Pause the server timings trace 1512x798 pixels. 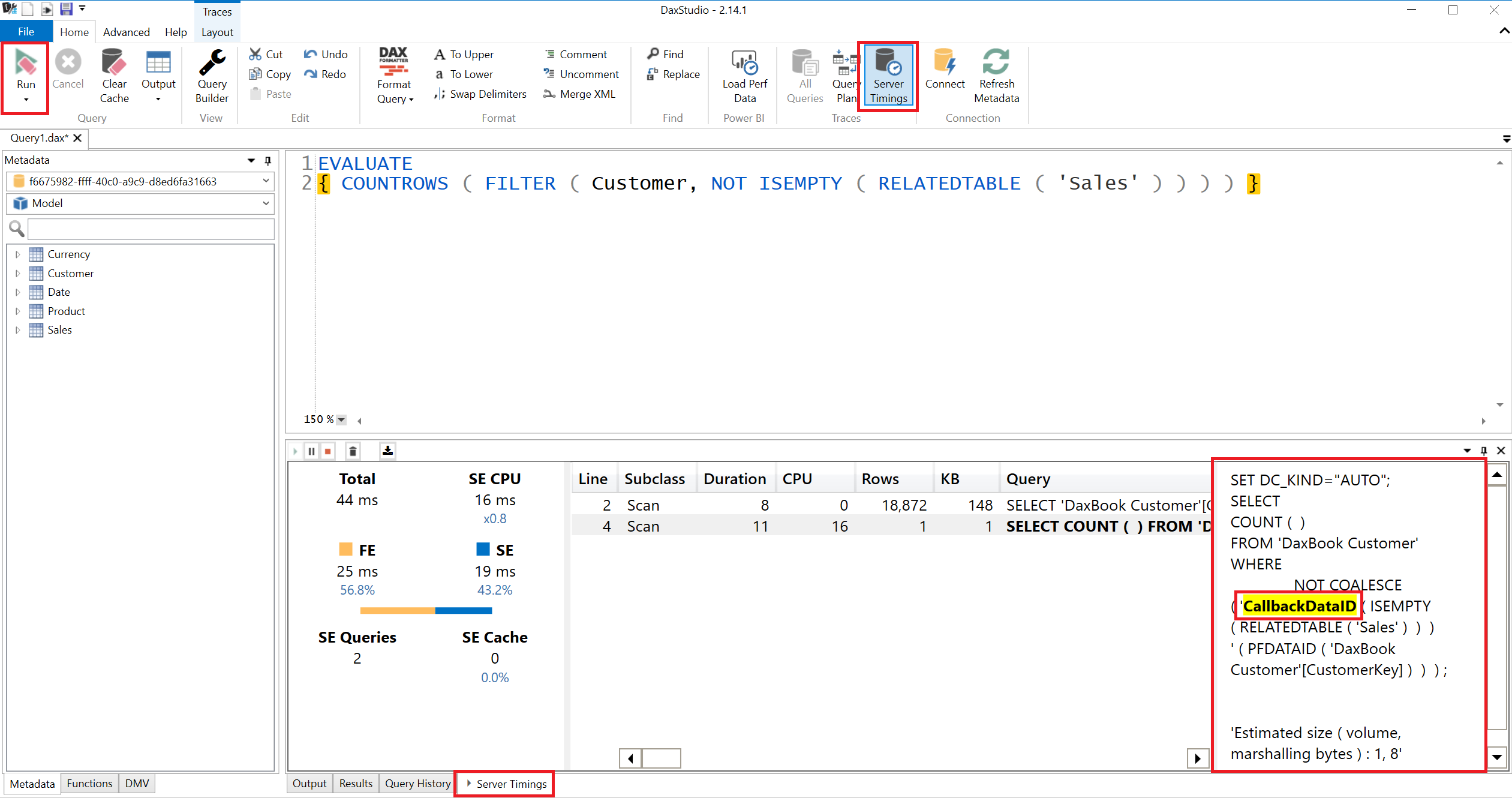click(311, 451)
